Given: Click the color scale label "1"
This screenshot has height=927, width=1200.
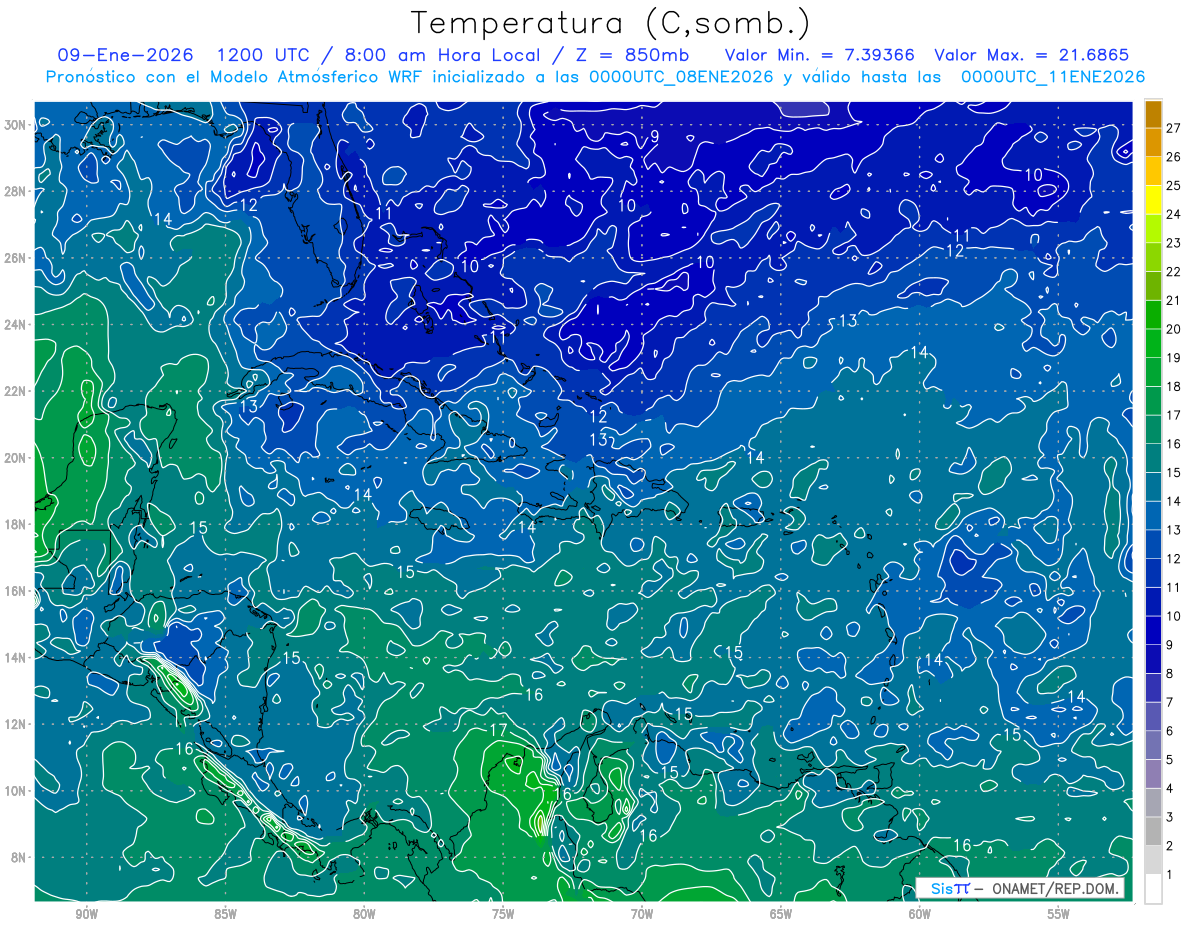Looking at the screenshot, I should (1170, 875).
